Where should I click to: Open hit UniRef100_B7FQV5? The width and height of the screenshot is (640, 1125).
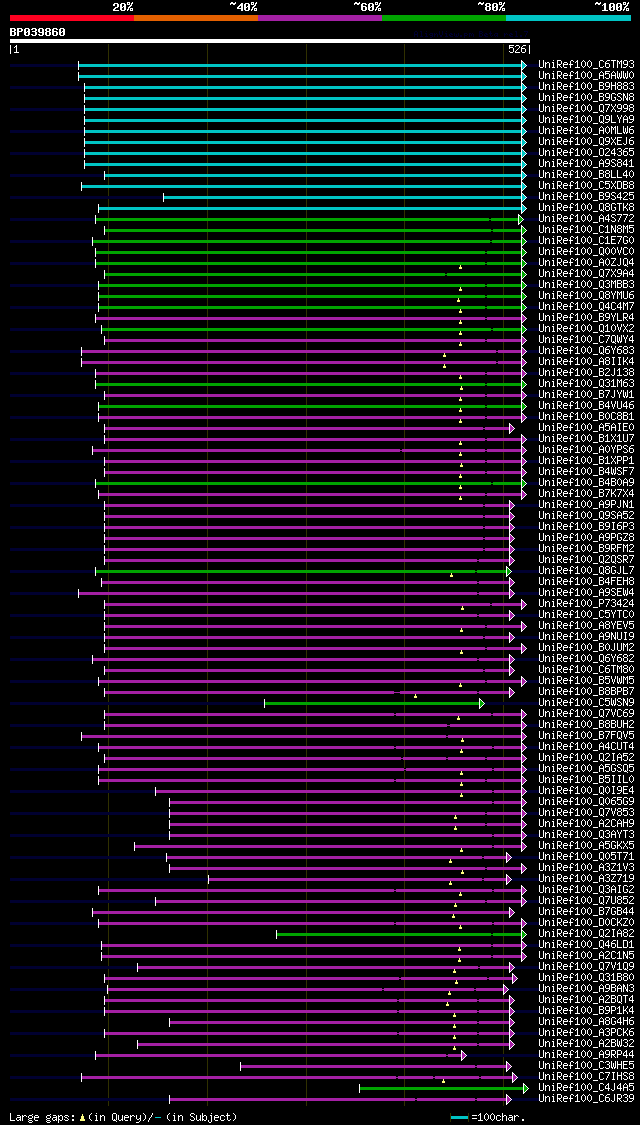point(586,735)
